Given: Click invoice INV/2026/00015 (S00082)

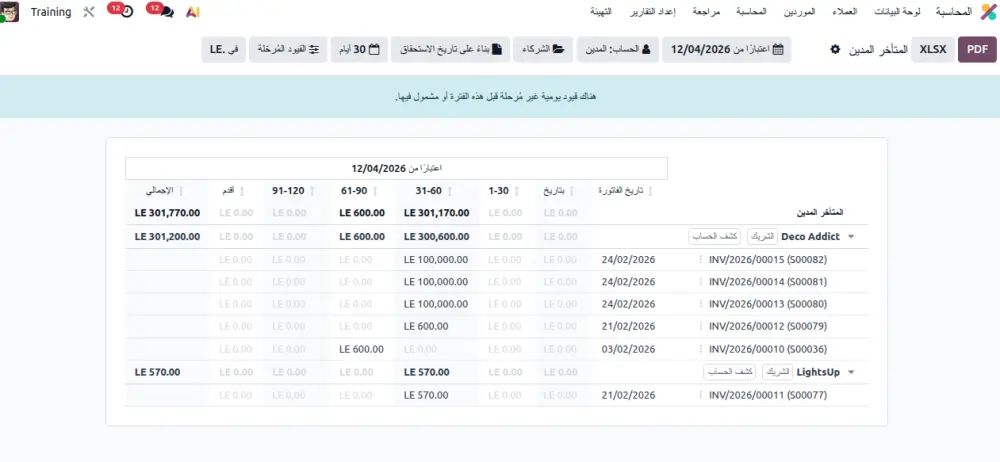Looking at the screenshot, I should click(768, 260).
